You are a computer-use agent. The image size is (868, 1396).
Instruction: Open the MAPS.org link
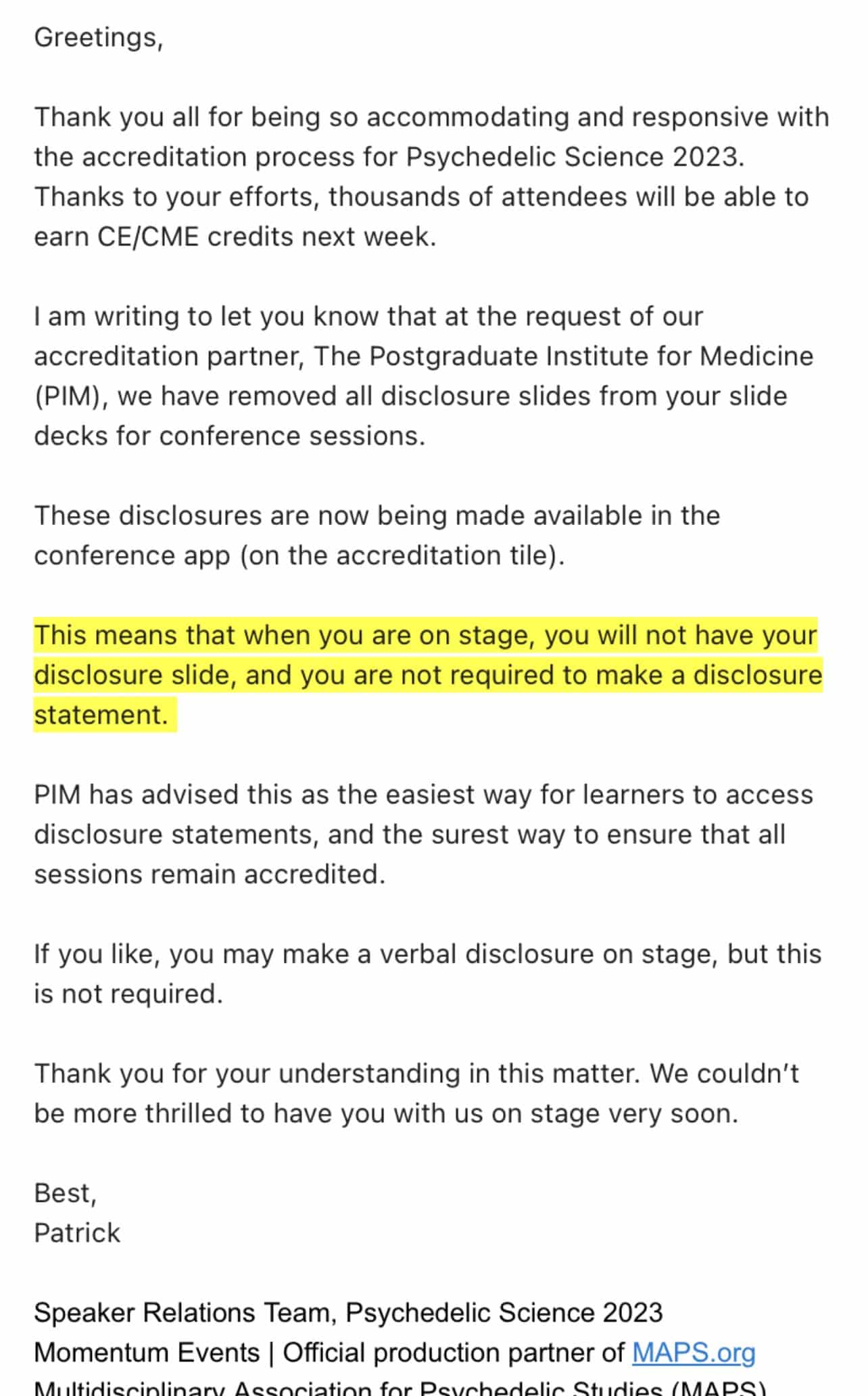tap(694, 1353)
